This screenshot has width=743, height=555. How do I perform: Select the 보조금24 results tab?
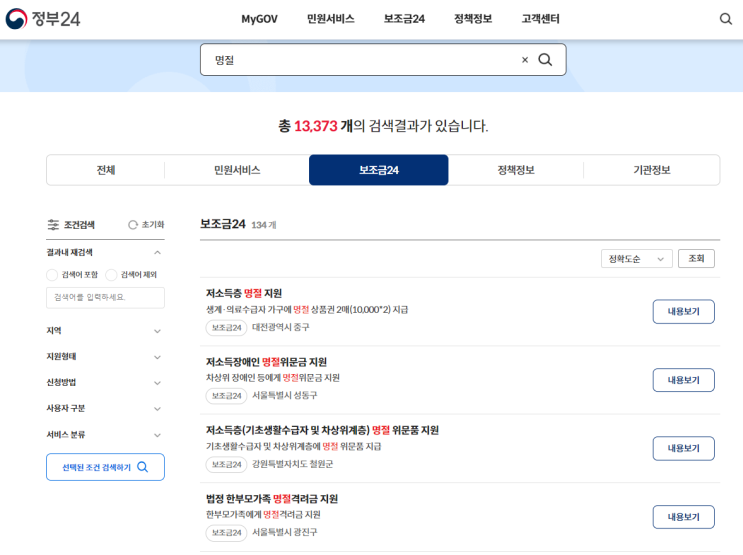tap(379, 170)
